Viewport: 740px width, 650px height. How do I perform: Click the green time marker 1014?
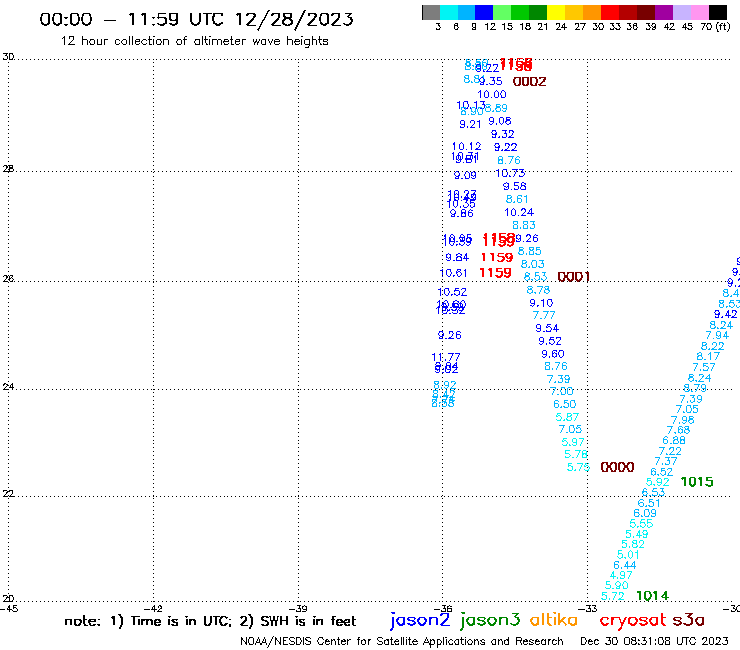[653, 596]
